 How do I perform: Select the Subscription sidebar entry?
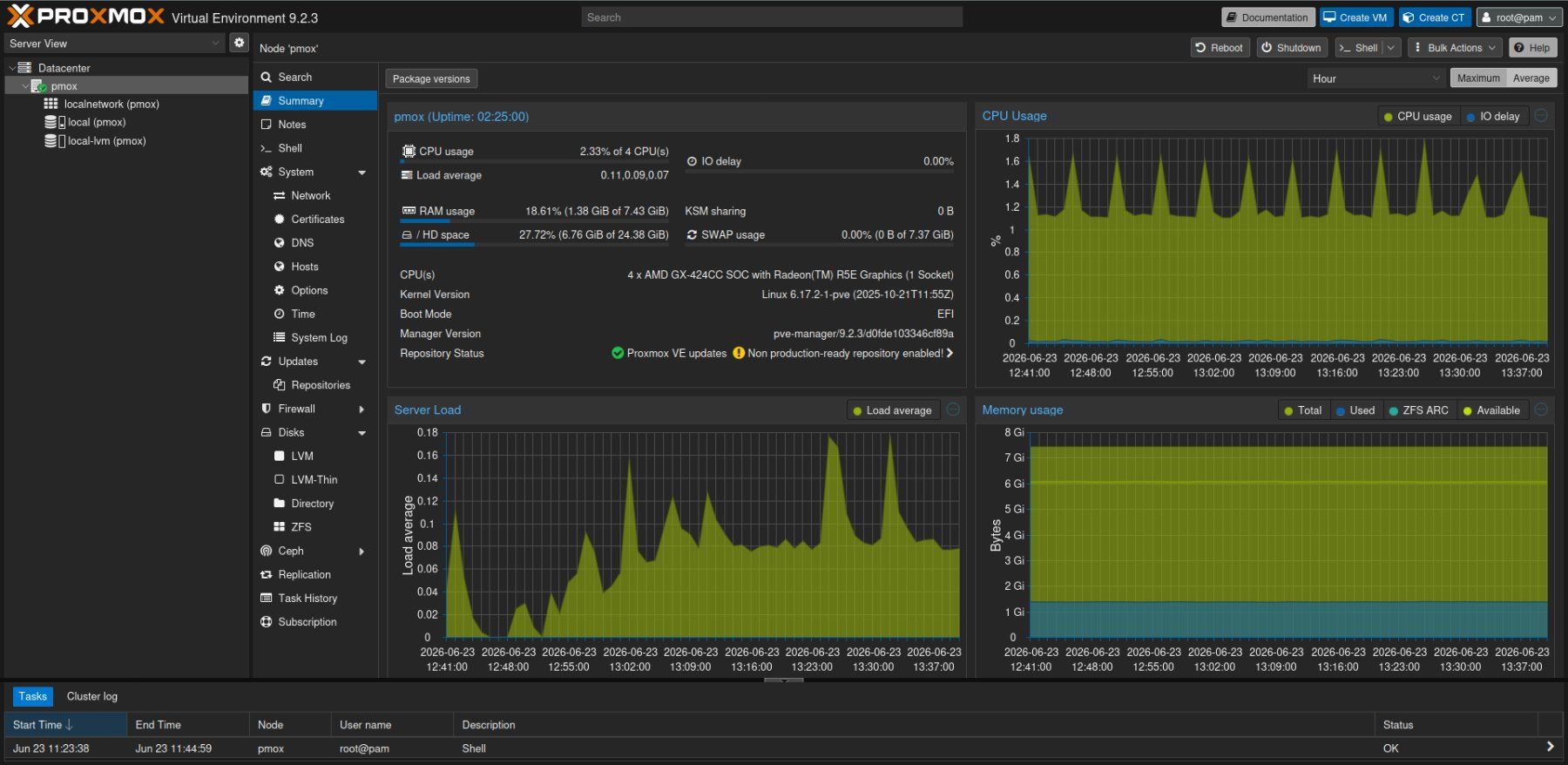[307, 622]
